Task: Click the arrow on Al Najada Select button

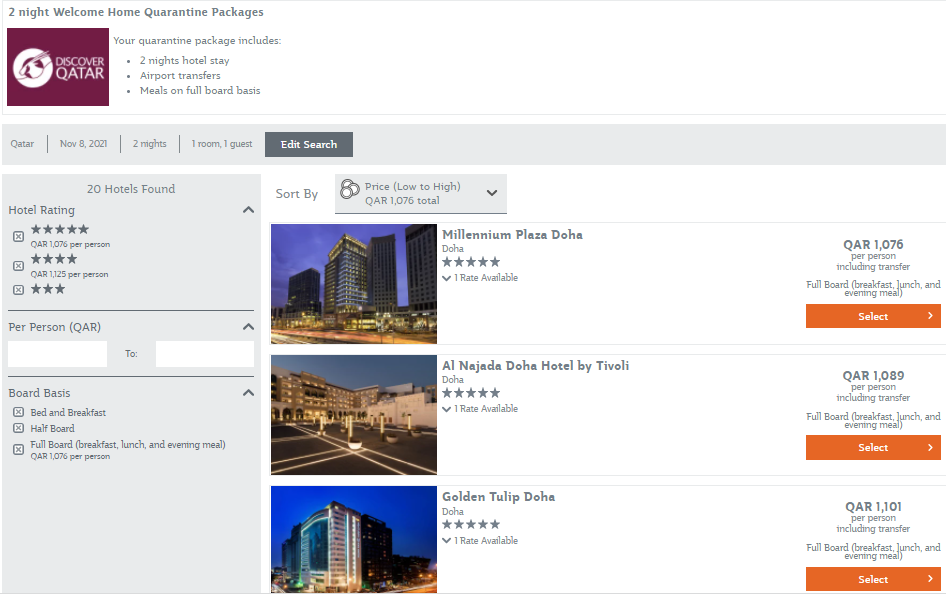Action: 930,448
